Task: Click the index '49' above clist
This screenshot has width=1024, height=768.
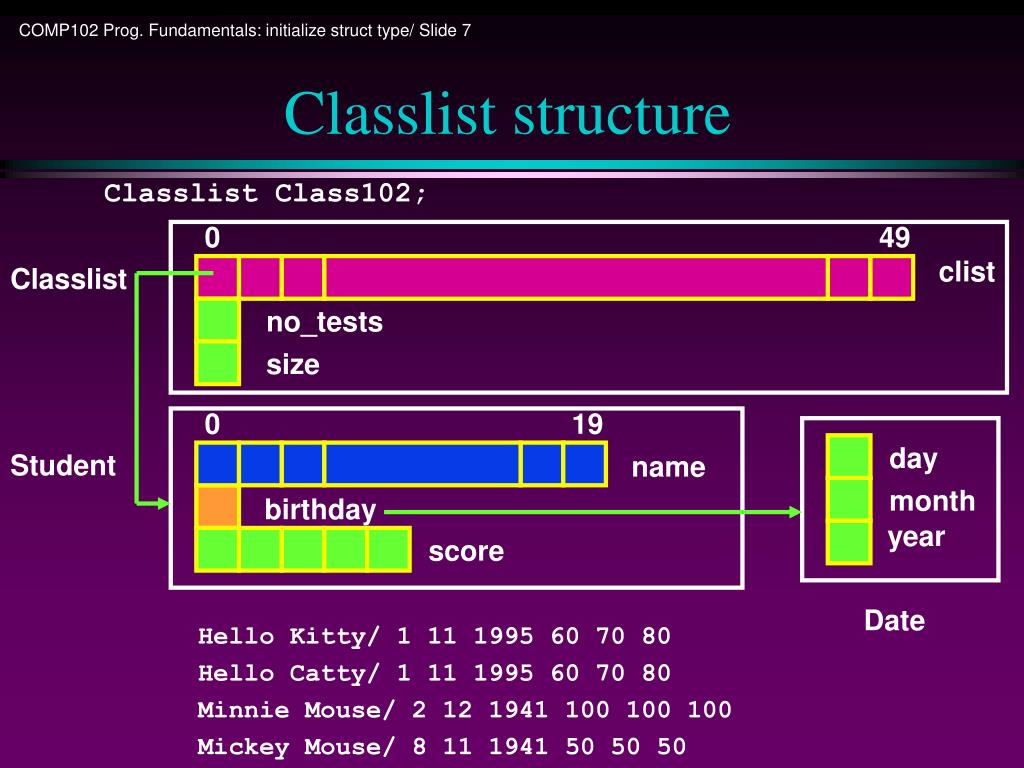Action: 894,238
